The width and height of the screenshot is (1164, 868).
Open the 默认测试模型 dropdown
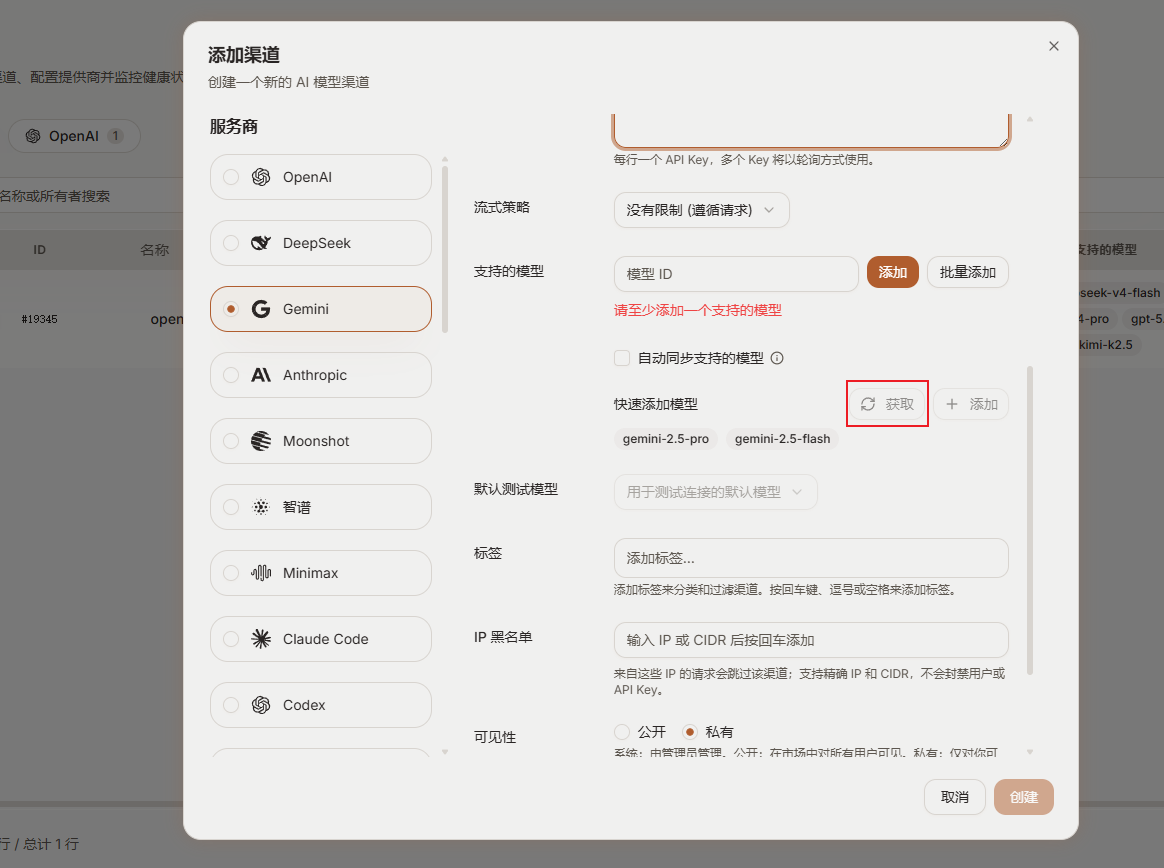[x=716, y=492]
